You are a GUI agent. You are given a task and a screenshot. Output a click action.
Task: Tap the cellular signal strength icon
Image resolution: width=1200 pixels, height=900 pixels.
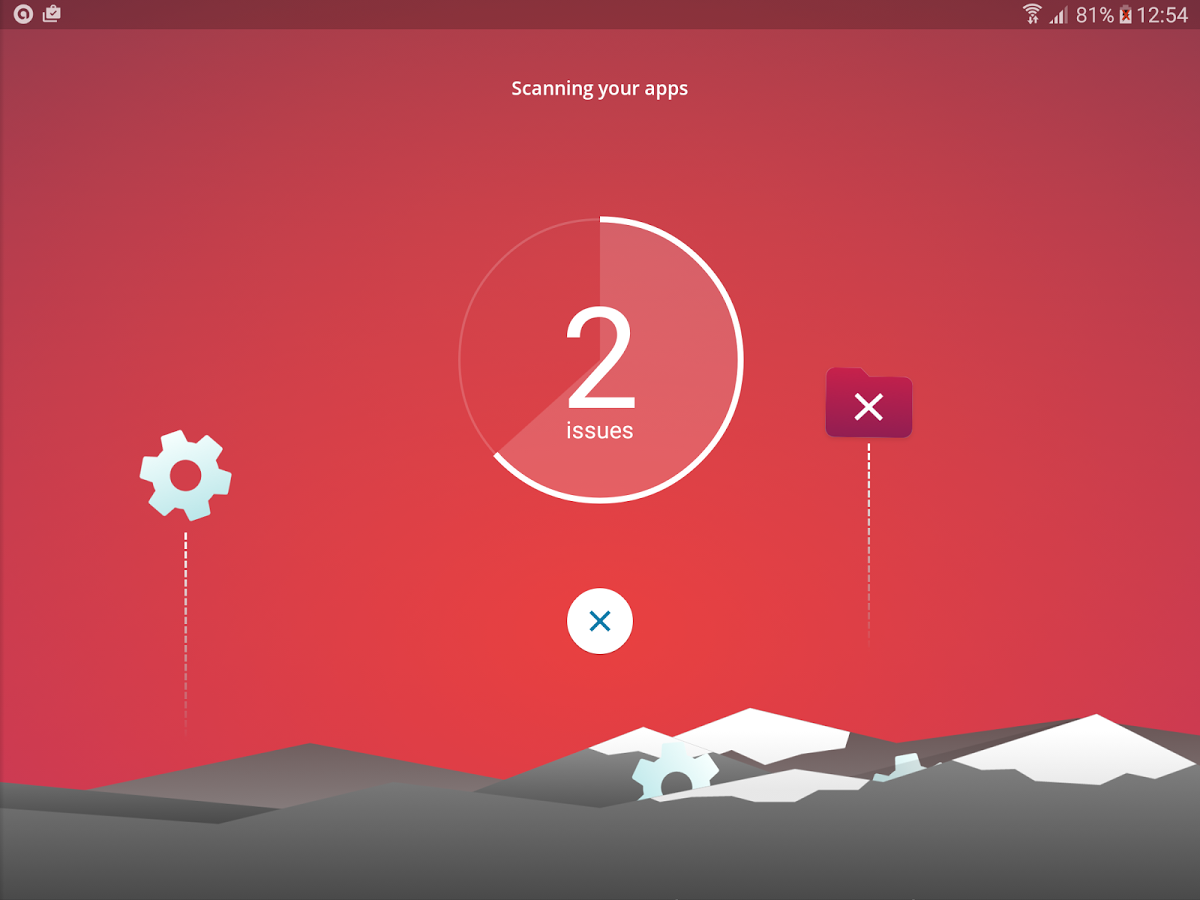[x=1058, y=15]
